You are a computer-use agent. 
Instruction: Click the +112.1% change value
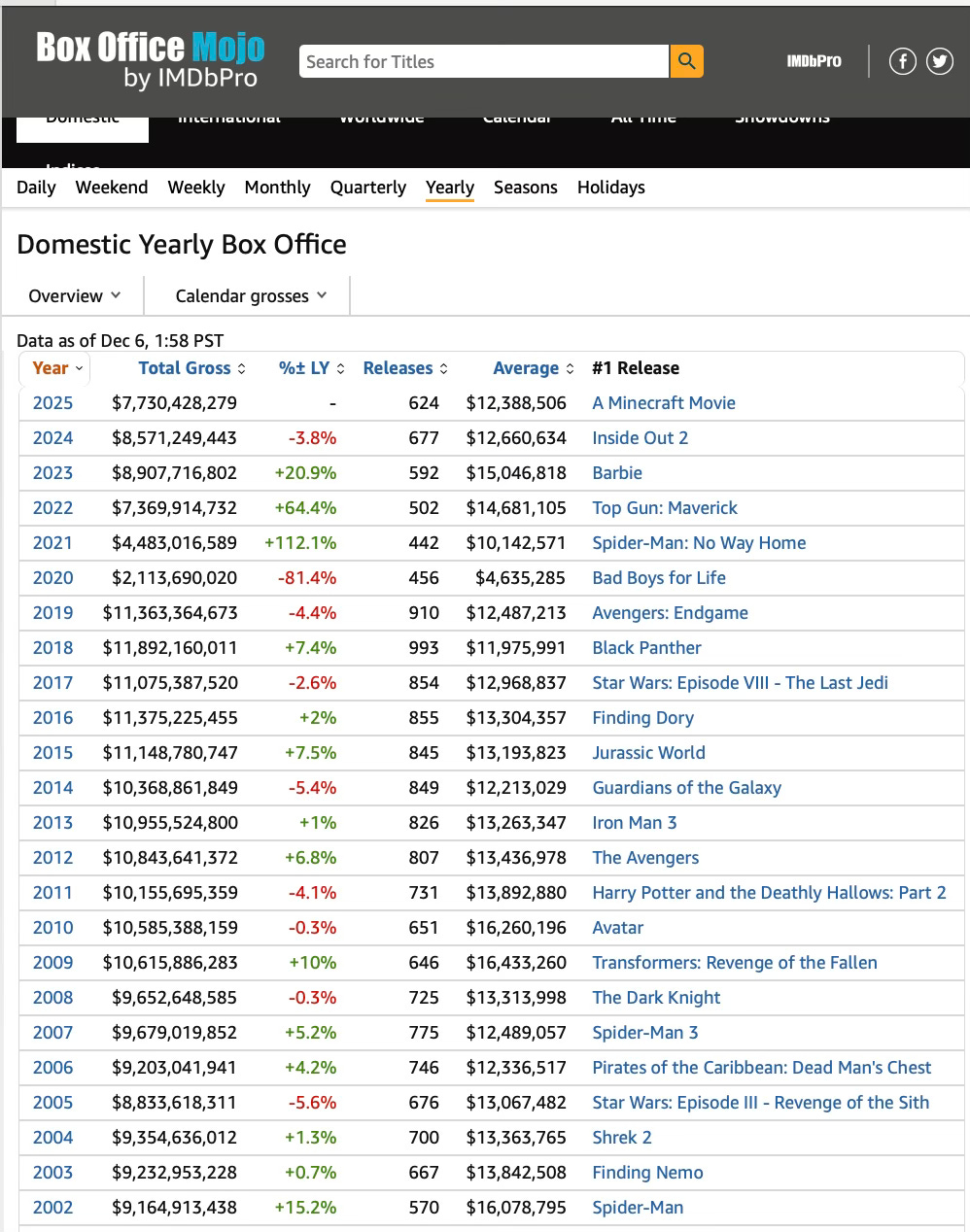pyautogui.click(x=300, y=543)
